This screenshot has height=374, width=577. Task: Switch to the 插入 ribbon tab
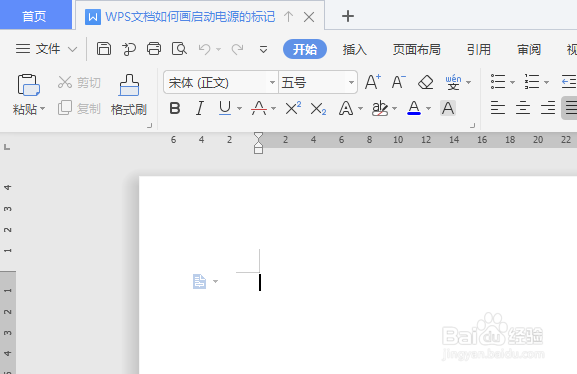tap(354, 49)
